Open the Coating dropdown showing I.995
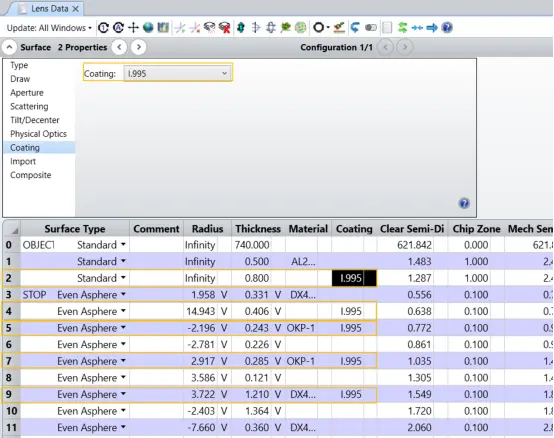Viewport: 554px width, 438px height. 177,73
